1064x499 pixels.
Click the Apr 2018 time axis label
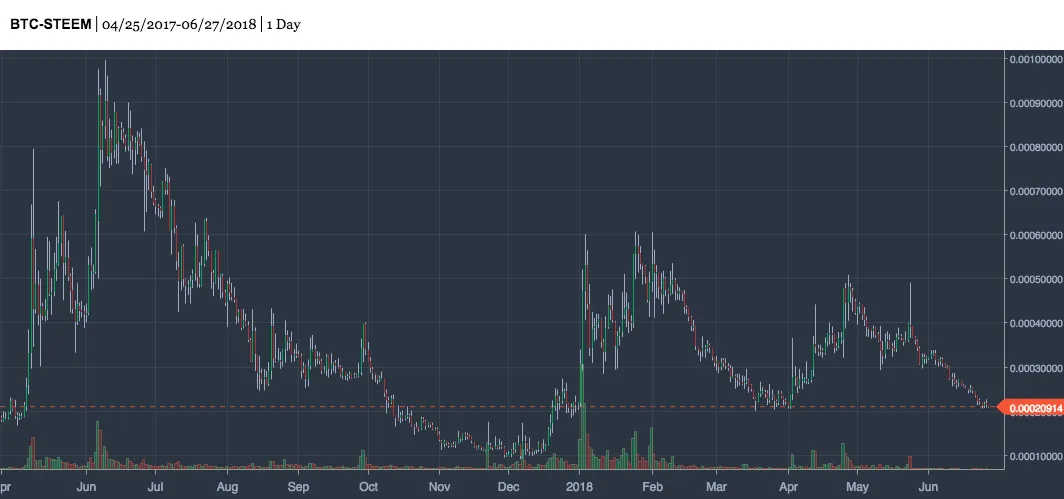point(788,487)
